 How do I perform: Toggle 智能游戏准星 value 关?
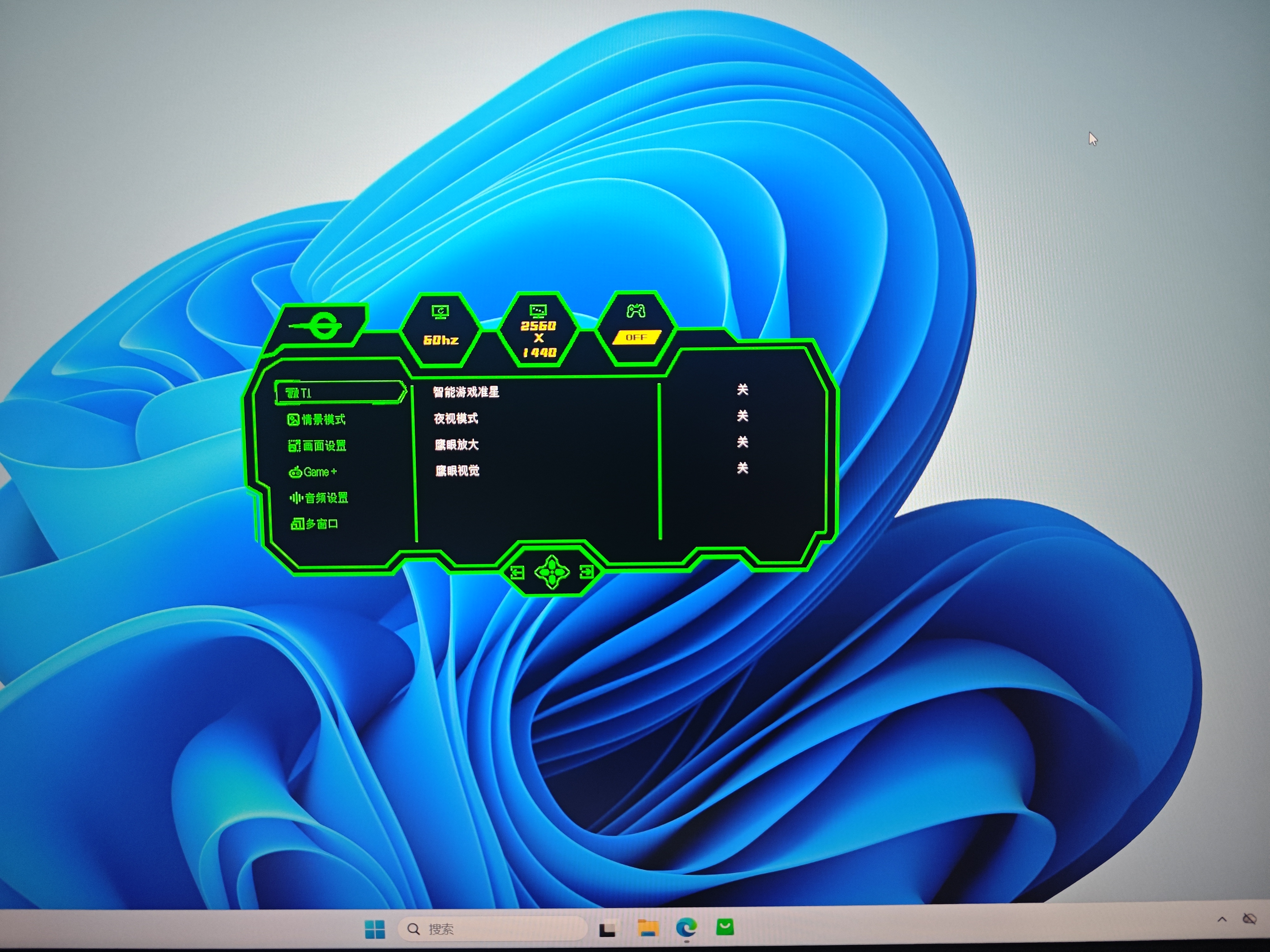(742, 390)
